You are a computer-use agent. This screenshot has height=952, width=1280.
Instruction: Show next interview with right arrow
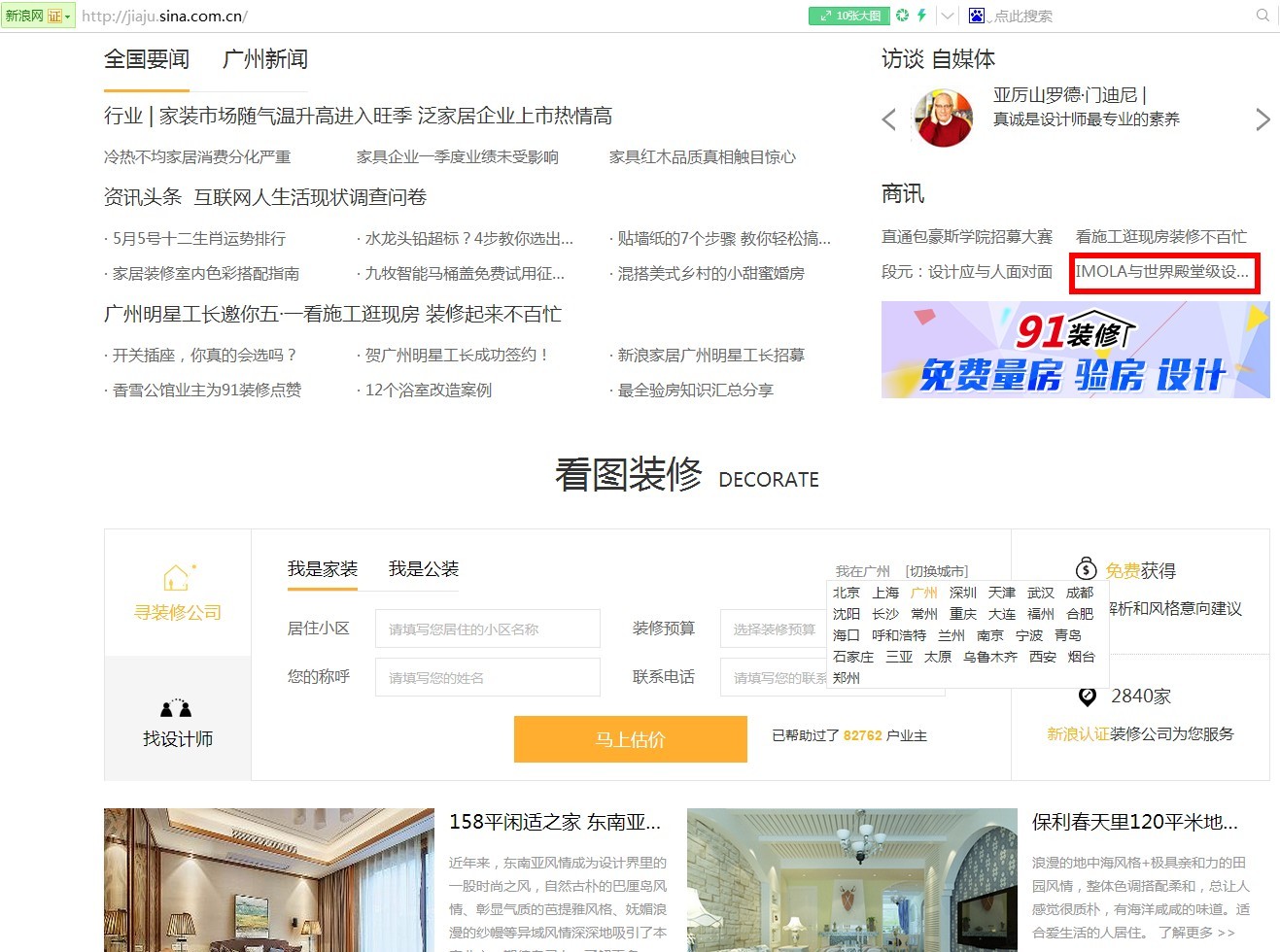(1262, 119)
